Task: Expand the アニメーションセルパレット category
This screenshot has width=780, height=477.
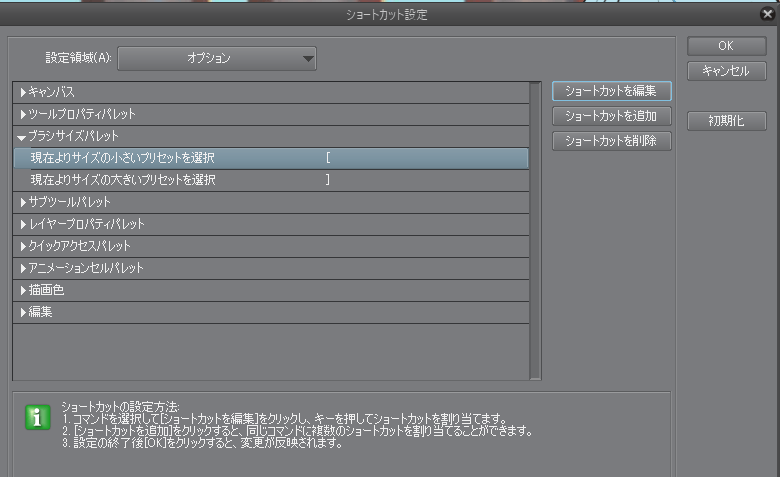Action: (23, 268)
